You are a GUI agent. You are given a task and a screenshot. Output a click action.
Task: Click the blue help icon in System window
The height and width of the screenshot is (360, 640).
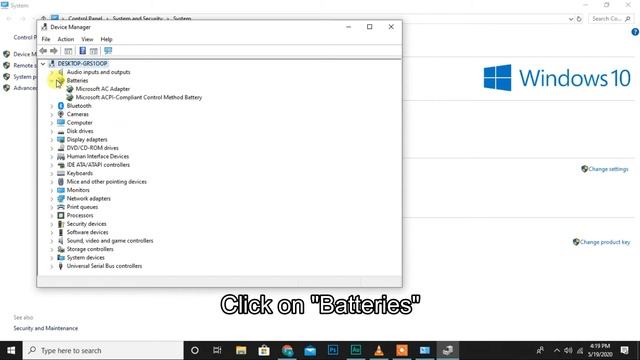(635, 32)
